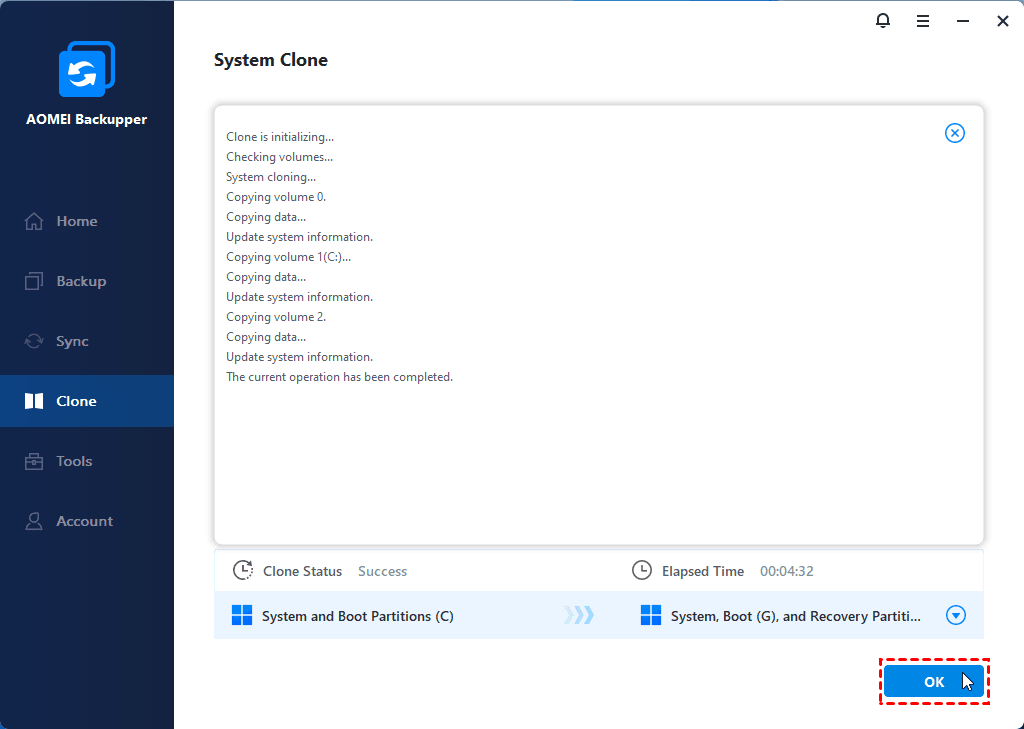
Task: Click the Elapsed Time label
Action: (703, 572)
